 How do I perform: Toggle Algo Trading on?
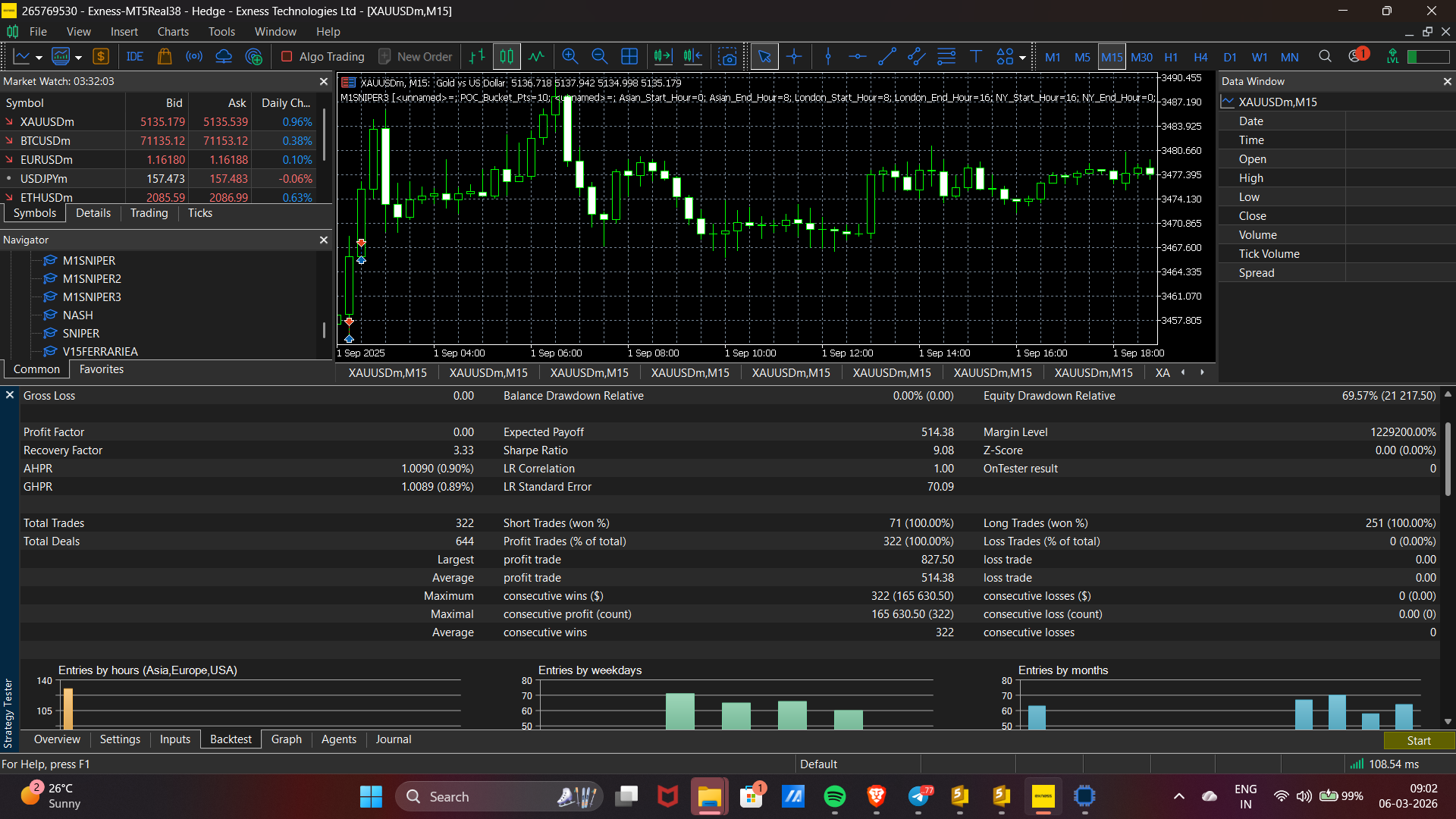coord(322,56)
